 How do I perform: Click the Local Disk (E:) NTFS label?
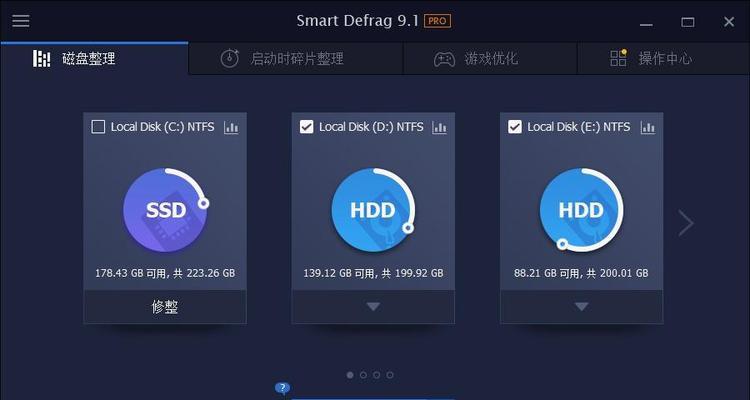pos(579,127)
